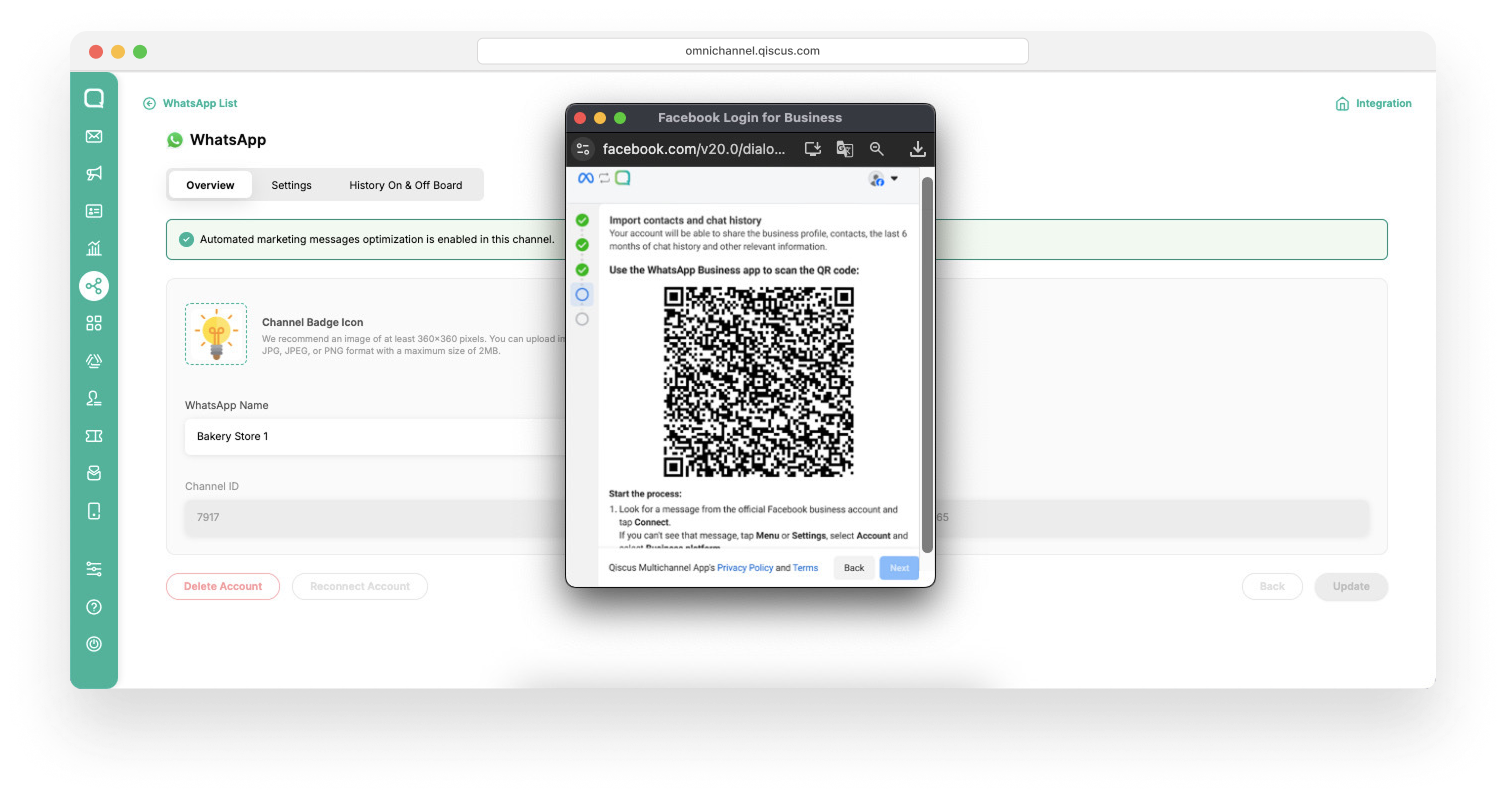1506x798 pixels.
Task: Click the zoom magnifier icon in popup toolbar
Action: 877,149
